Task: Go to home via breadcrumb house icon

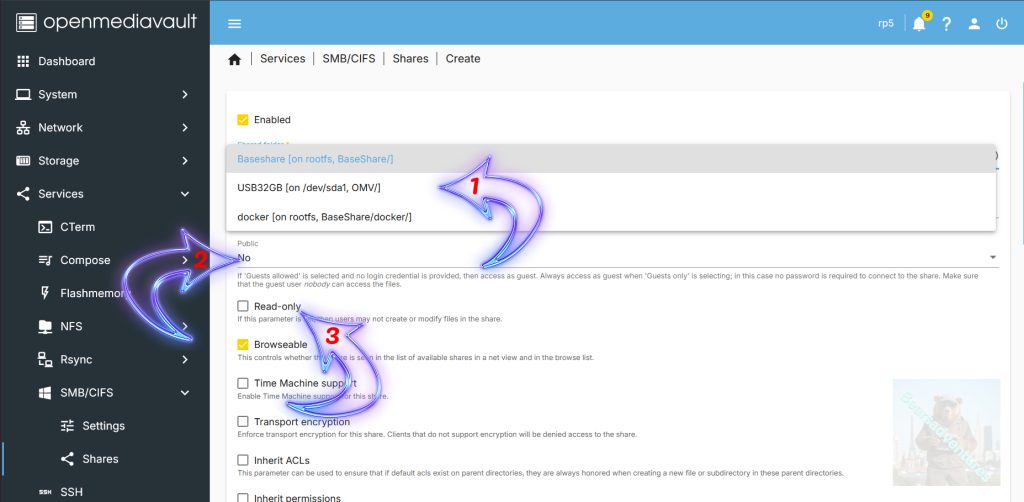Action: 235,59
